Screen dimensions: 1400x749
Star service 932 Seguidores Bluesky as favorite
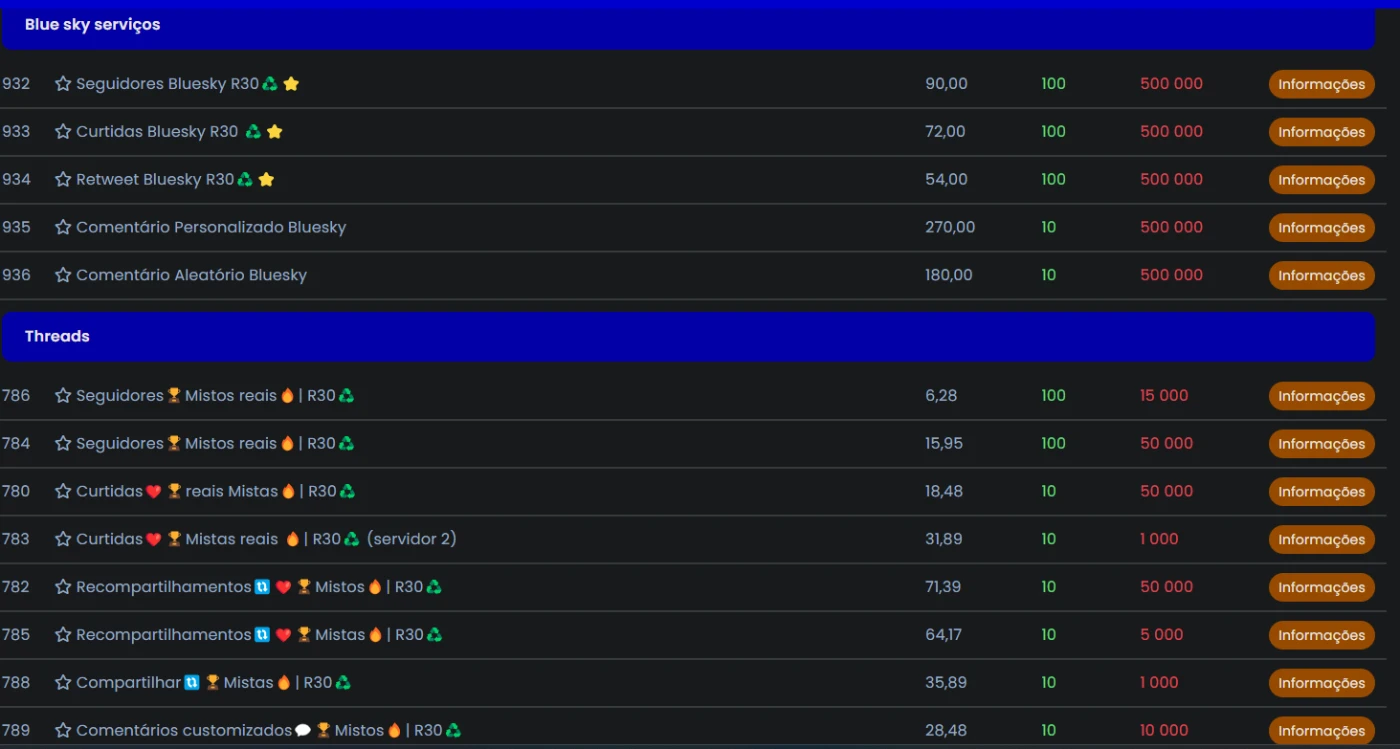click(63, 84)
